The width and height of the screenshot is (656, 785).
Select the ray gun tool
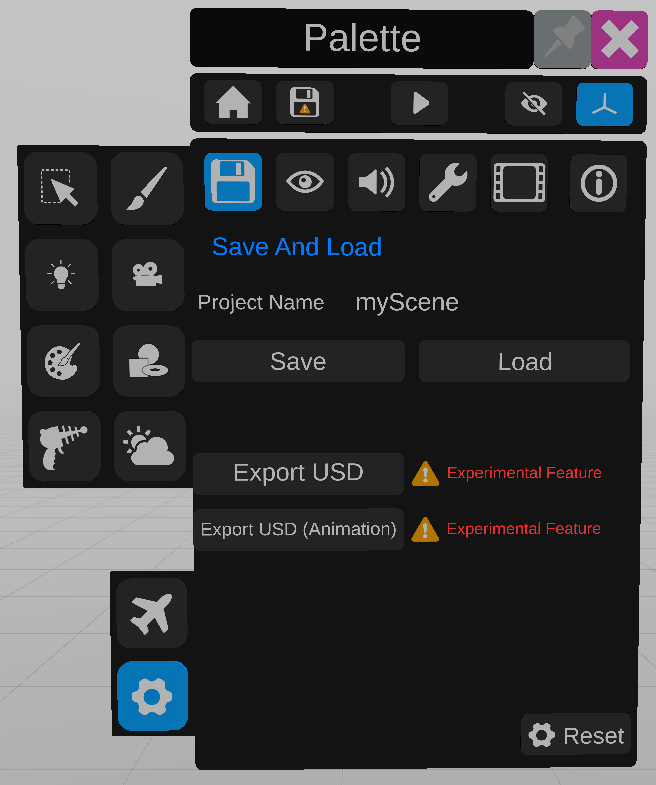(64, 447)
